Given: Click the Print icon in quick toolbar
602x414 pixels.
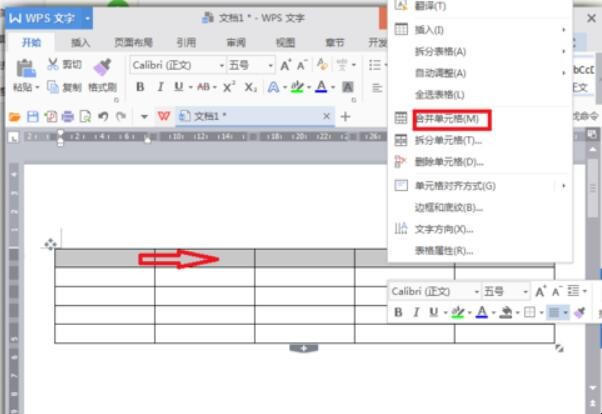Looking at the screenshot, I should coord(68,116).
